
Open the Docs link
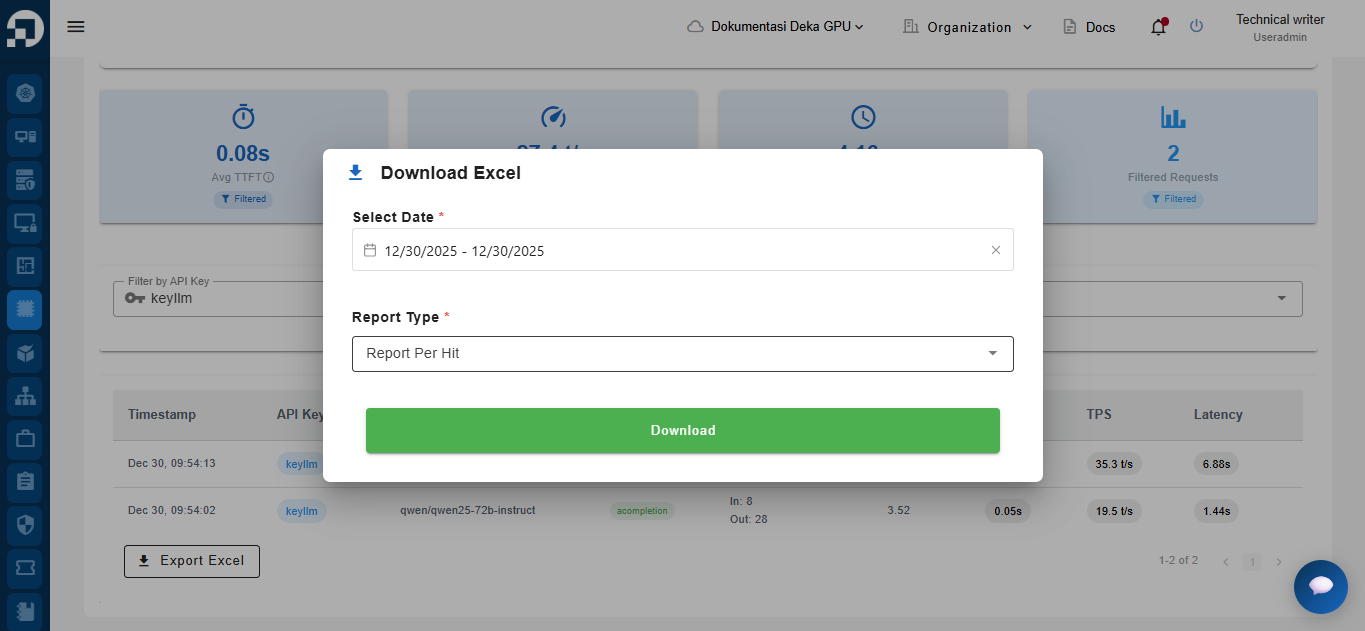[1089, 27]
